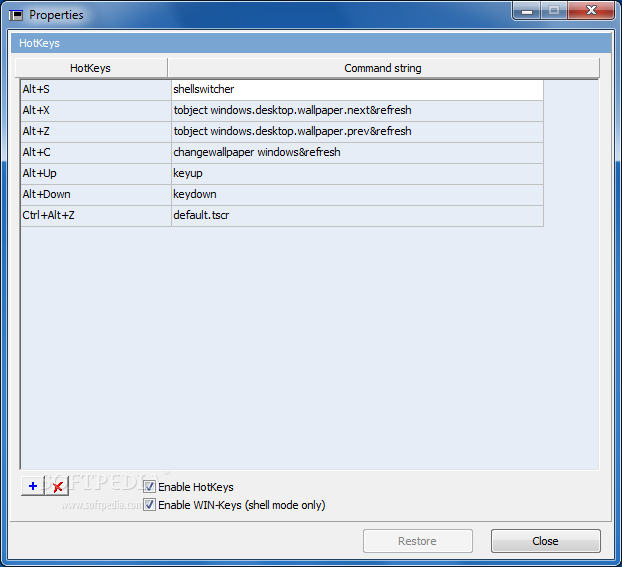Click the wallpaper.prev&refresh command cell
This screenshot has width=622, height=567.
click(357, 132)
